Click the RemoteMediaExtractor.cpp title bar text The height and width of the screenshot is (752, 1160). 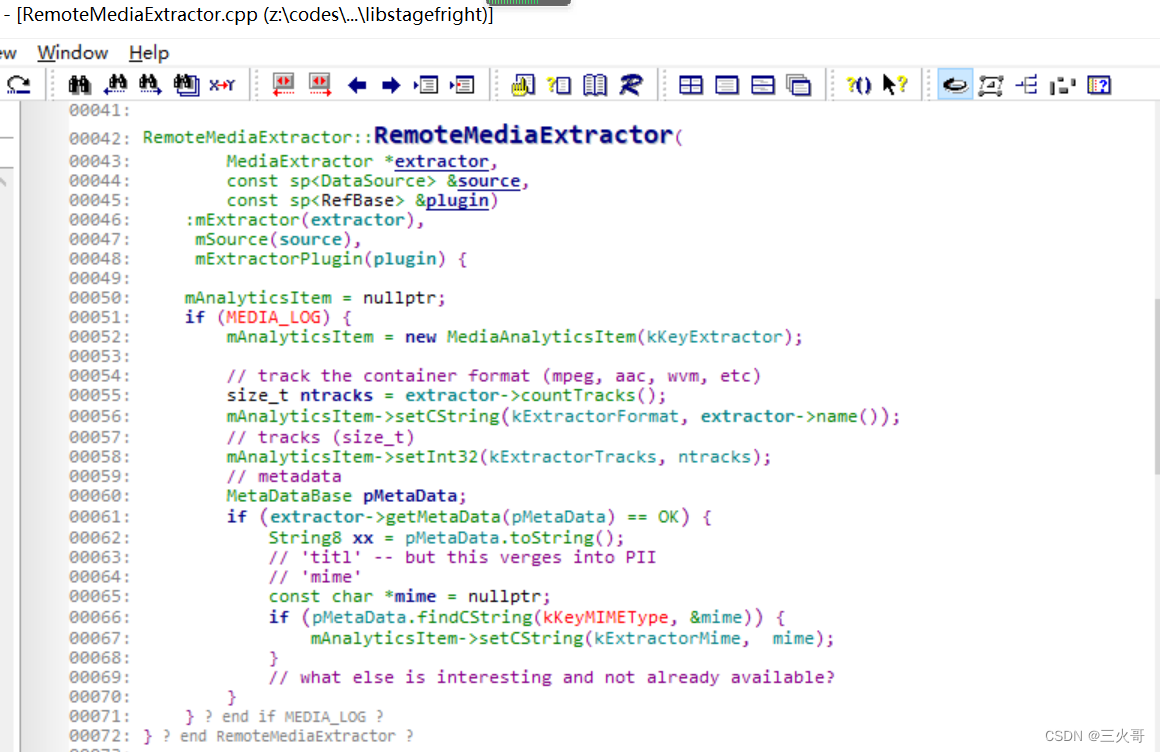(255, 14)
